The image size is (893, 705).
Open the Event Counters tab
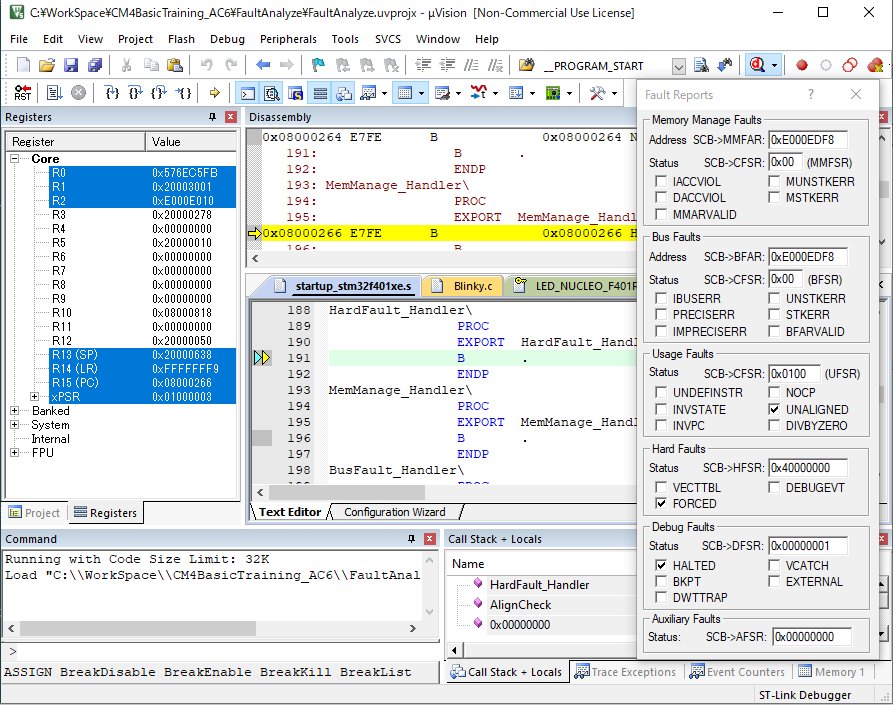pyautogui.click(x=737, y=672)
